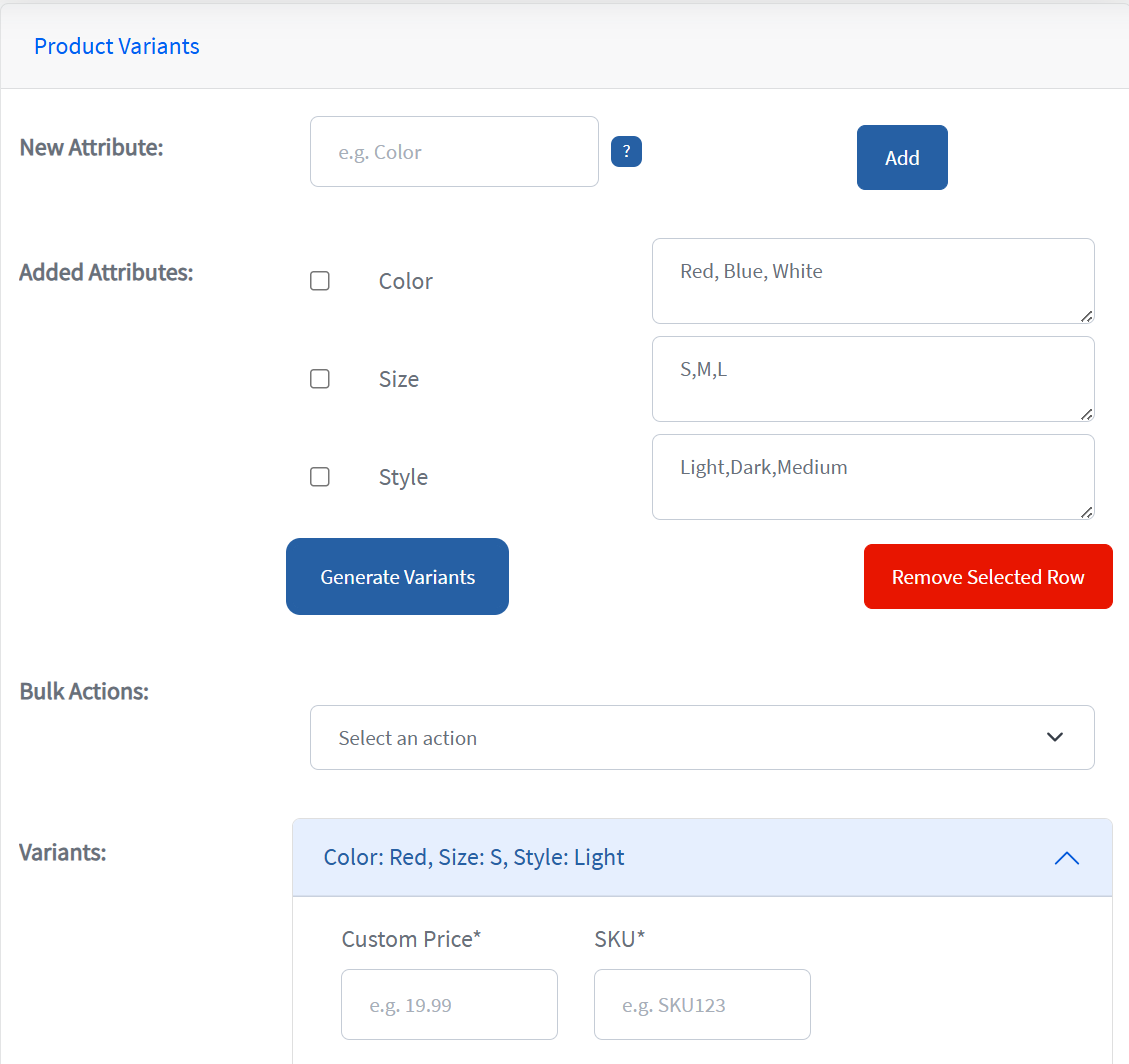Click the 'Size' attribute label
Viewport: 1129px width, 1064px height.
click(x=399, y=379)
